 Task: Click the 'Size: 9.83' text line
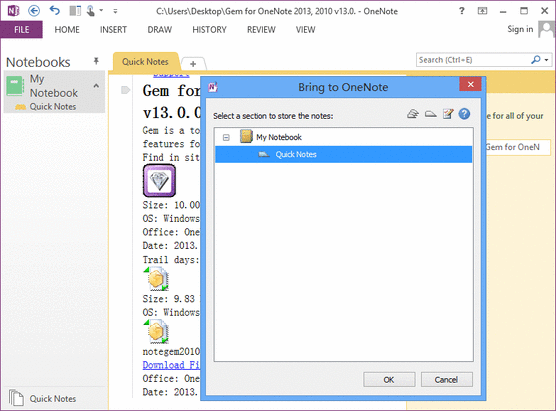(169, 299)
